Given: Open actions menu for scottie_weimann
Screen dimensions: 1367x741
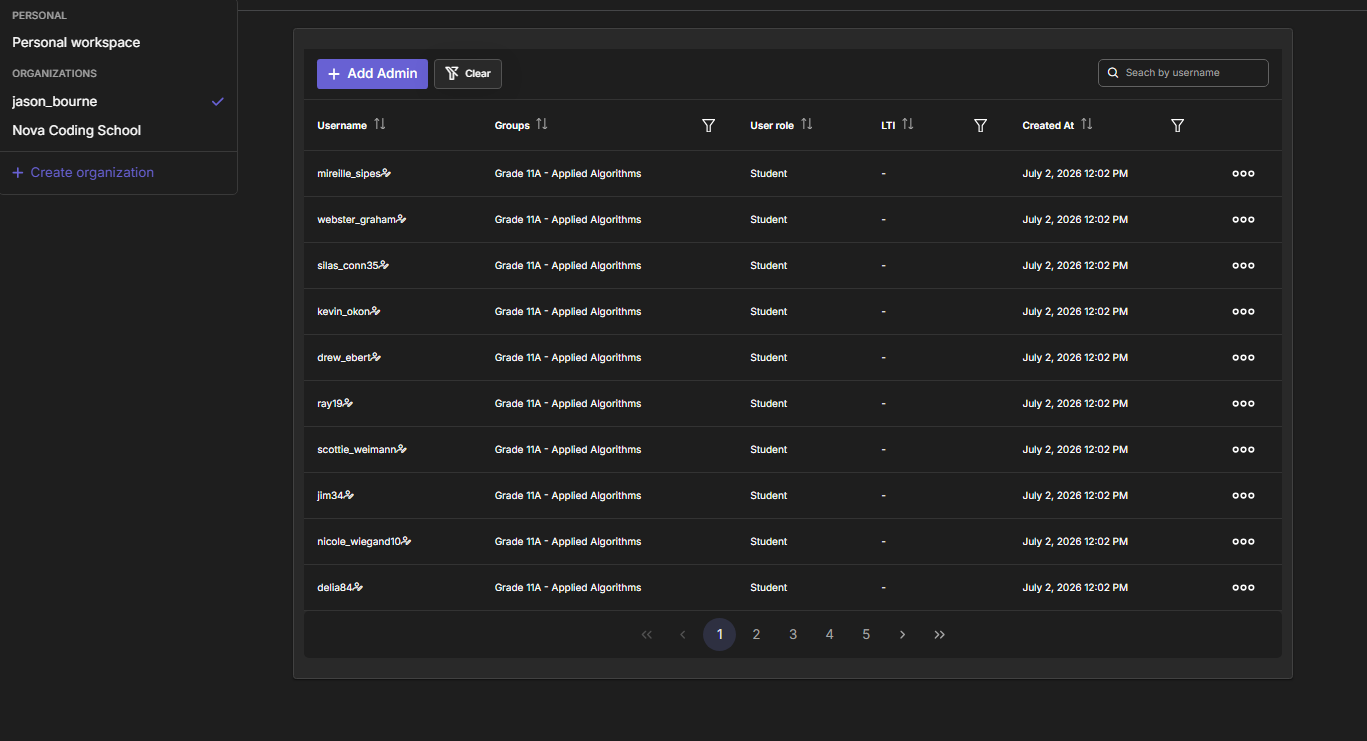Looking at the screenshot, I should 1243,450.
